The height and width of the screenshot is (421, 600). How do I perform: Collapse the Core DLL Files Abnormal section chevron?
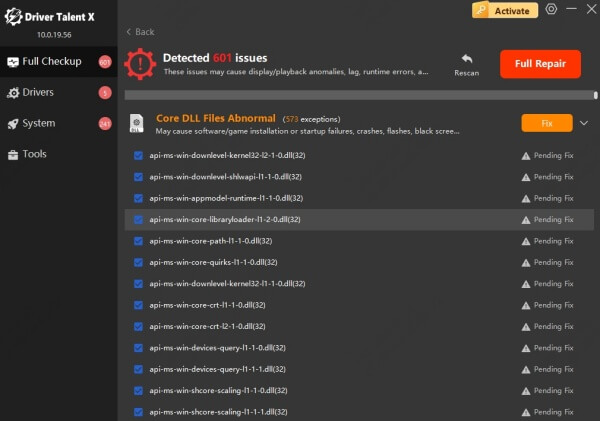coord(584,123)
